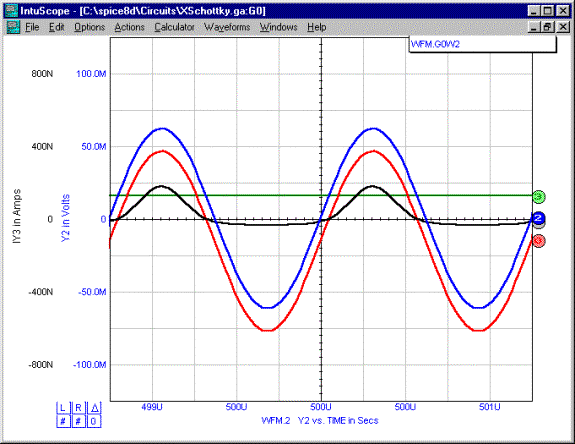Select the blue waveform 2 tag
Screen dimensions: 575x444
click(538, 218)
